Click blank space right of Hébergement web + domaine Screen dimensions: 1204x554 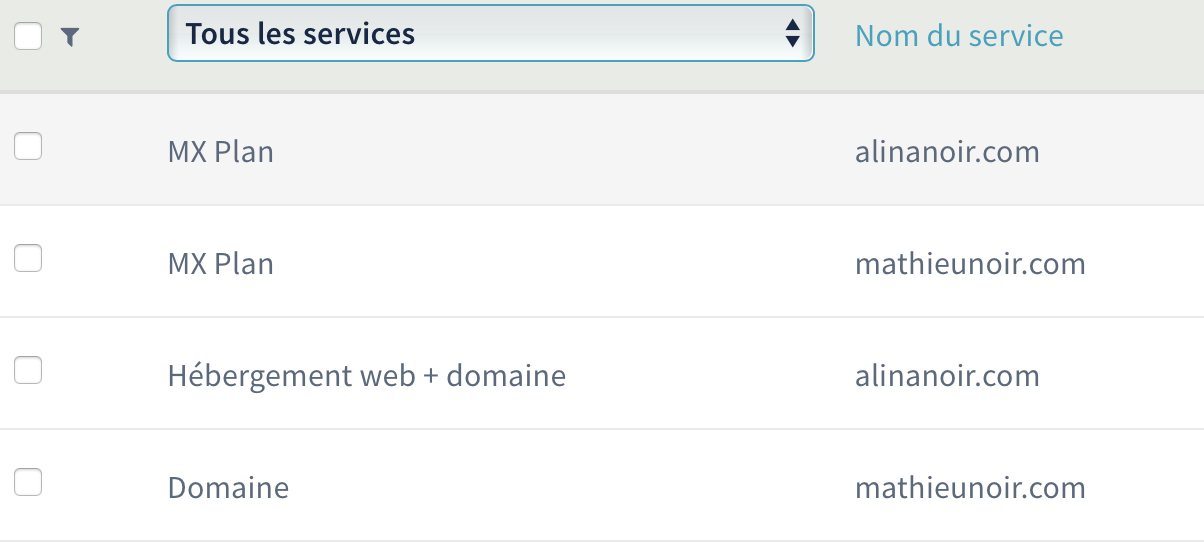[x=700, y=376]
